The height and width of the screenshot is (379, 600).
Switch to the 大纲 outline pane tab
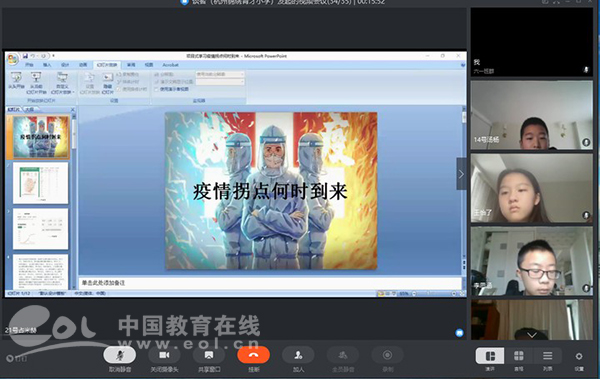(x=29, y=109)
